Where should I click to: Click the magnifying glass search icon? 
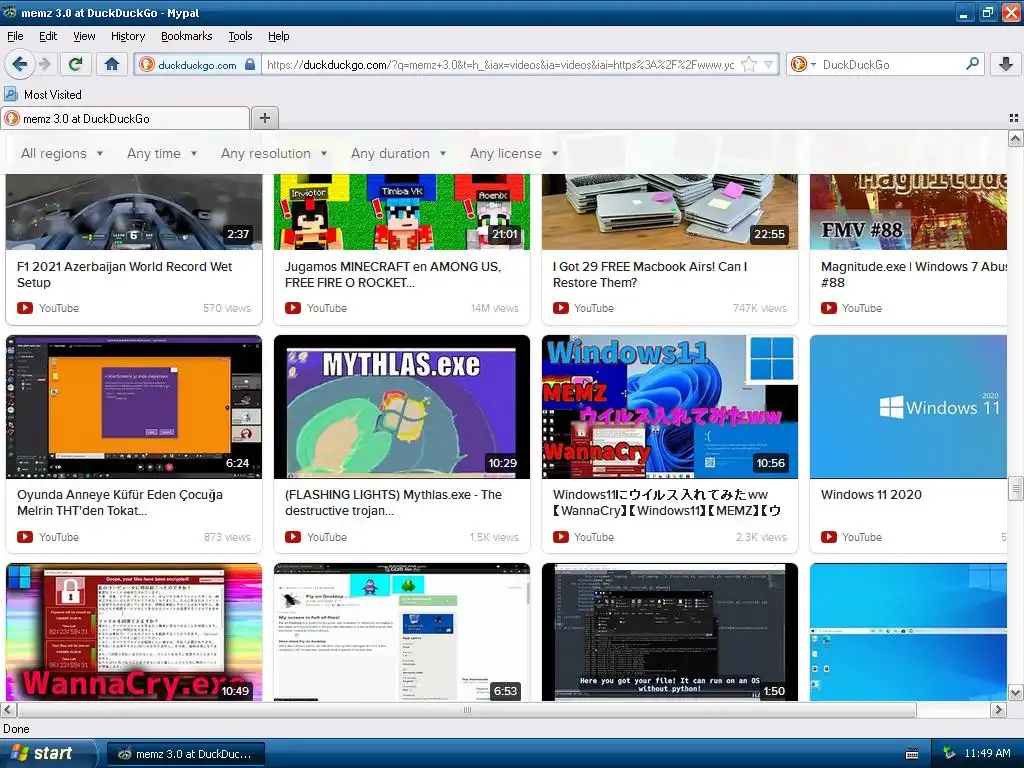pyautogui.click(x=972, y=63)
